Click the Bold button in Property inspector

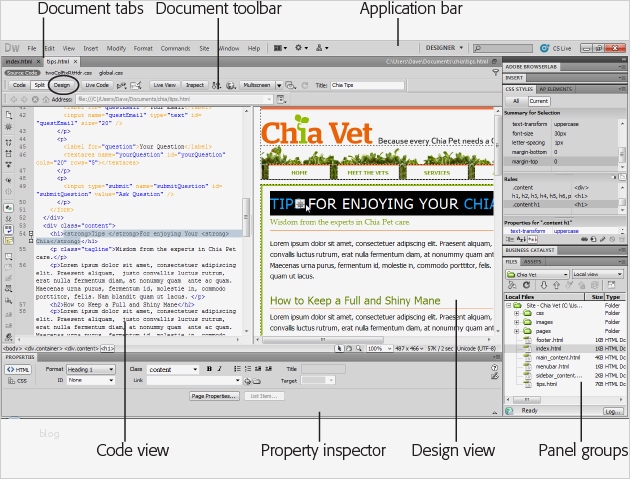tap(209, 369)
